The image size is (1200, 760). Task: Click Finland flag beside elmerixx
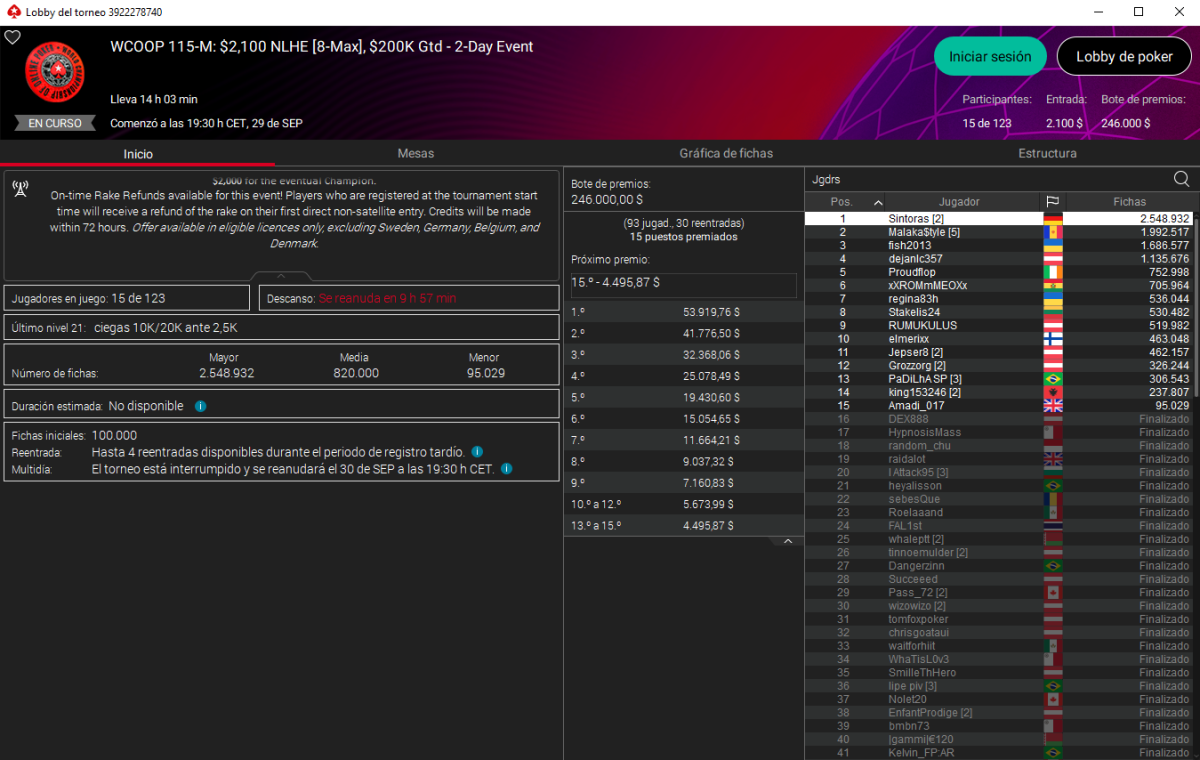point(1052,339)
